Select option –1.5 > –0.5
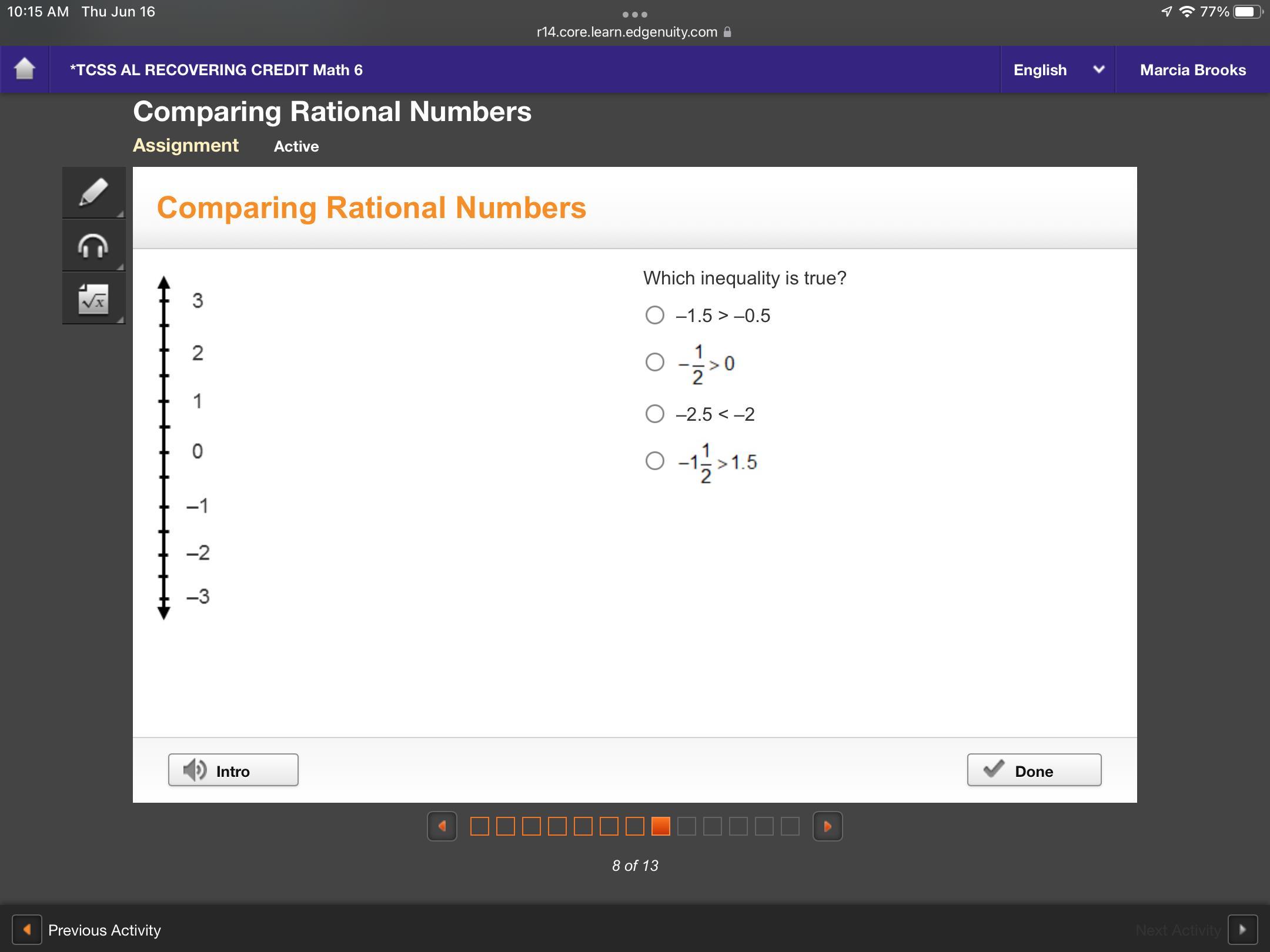 (x=654, y=315)
